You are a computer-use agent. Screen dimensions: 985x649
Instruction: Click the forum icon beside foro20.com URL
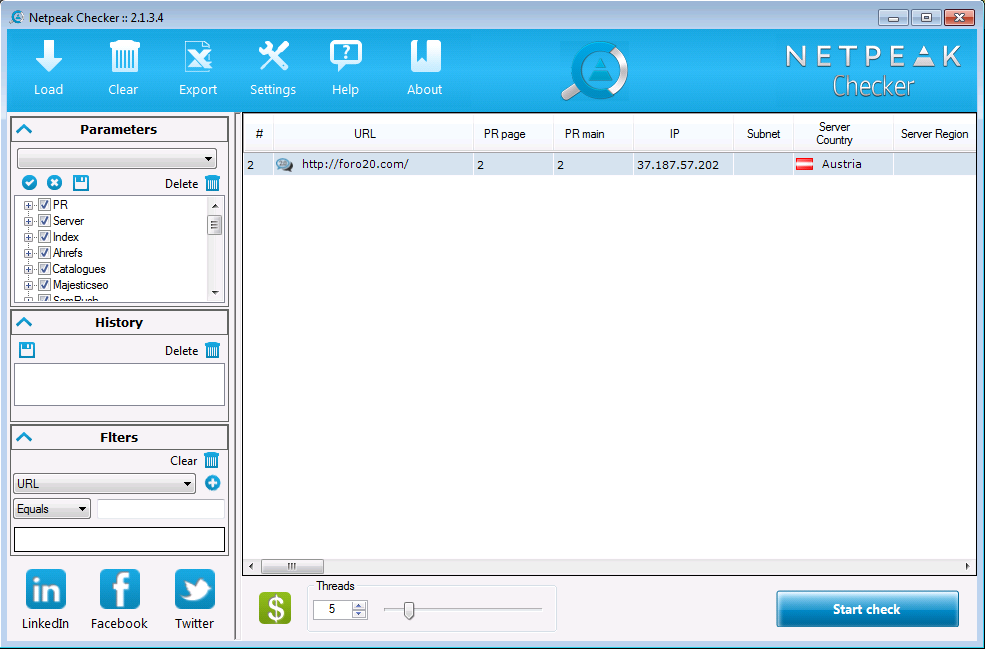tap(285, 165)
